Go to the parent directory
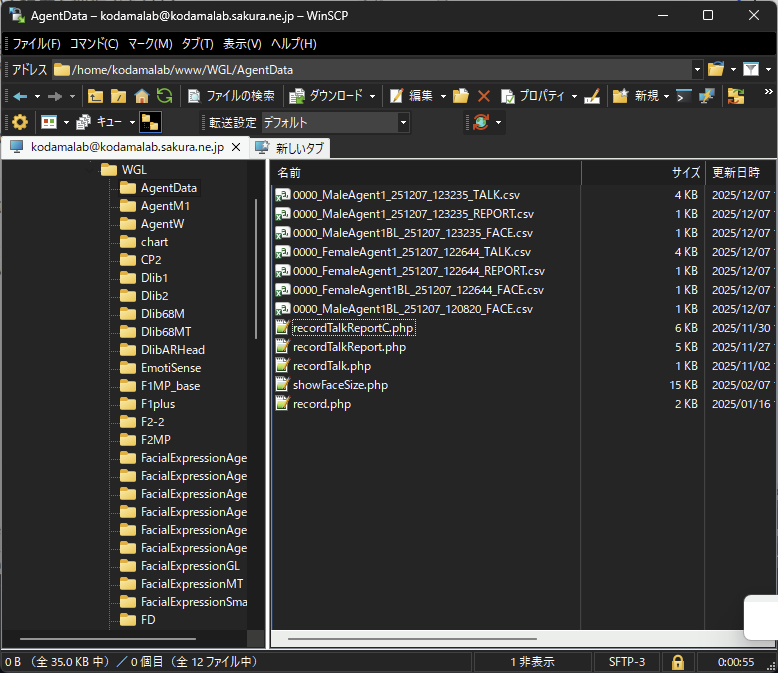Viewport: 778px width, 673px height. 96,96
